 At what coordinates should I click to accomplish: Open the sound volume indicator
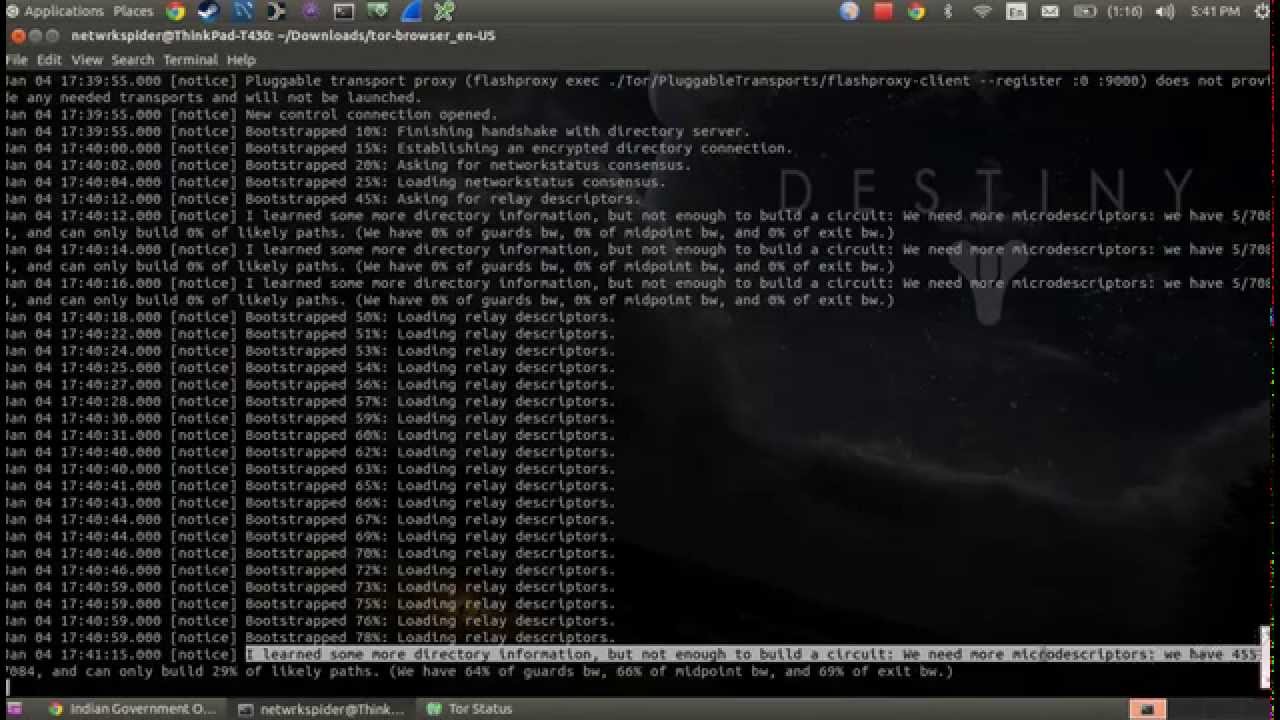coord(1165,12)
